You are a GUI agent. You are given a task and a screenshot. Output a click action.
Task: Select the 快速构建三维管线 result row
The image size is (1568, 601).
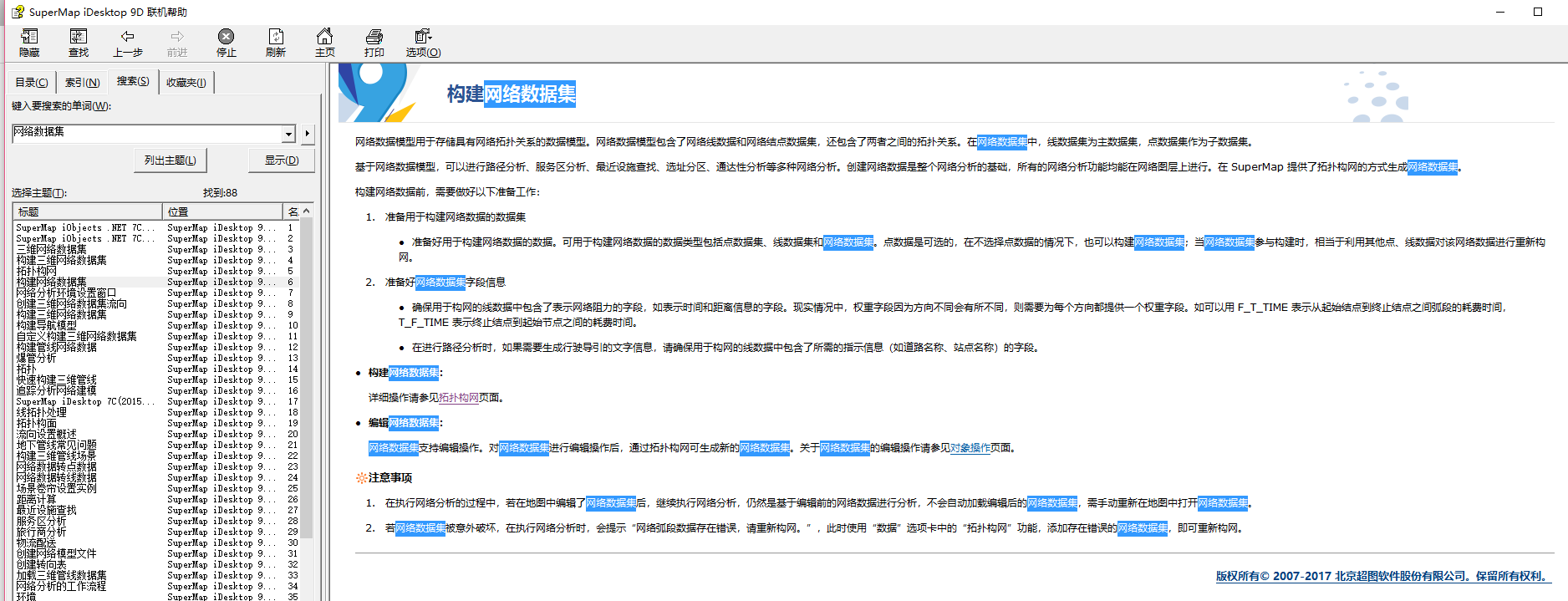[157, 379]
